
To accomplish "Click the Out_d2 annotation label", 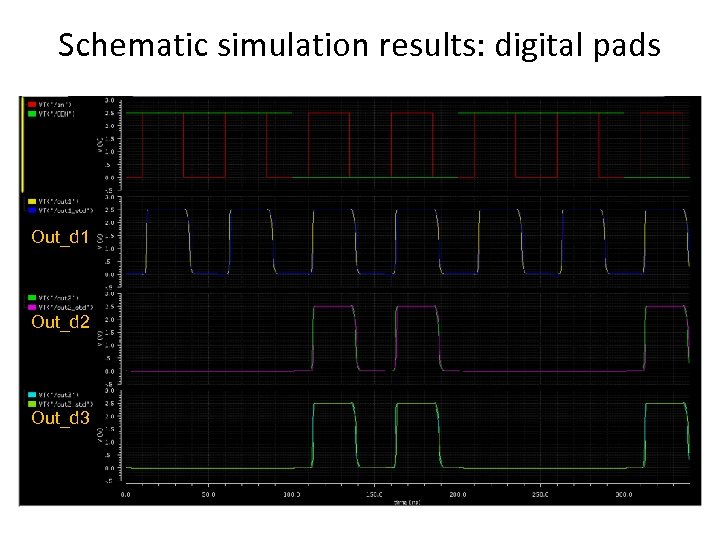I will (60, 322).
